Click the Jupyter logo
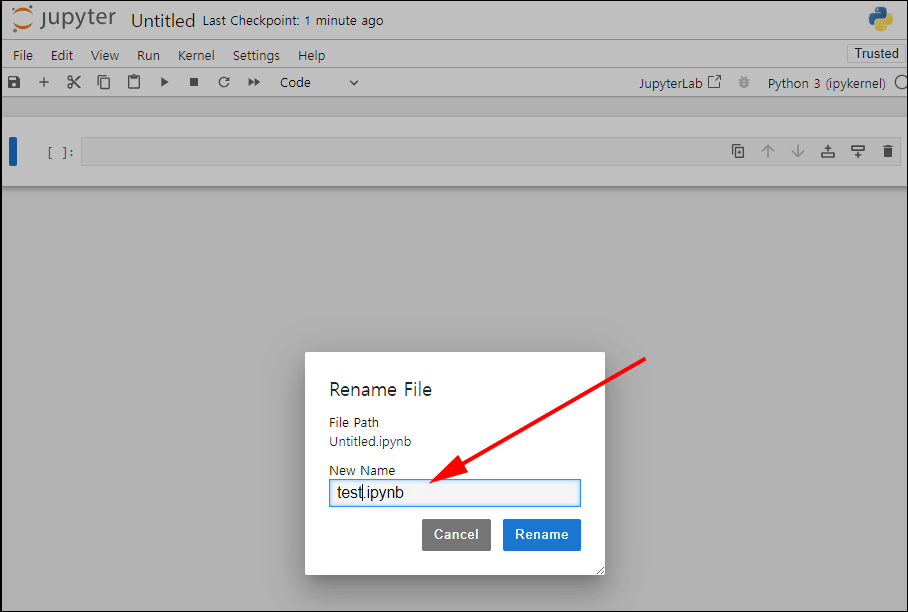Image resolution: width=908 pixels, height=612 pixels. click(63, 19)
